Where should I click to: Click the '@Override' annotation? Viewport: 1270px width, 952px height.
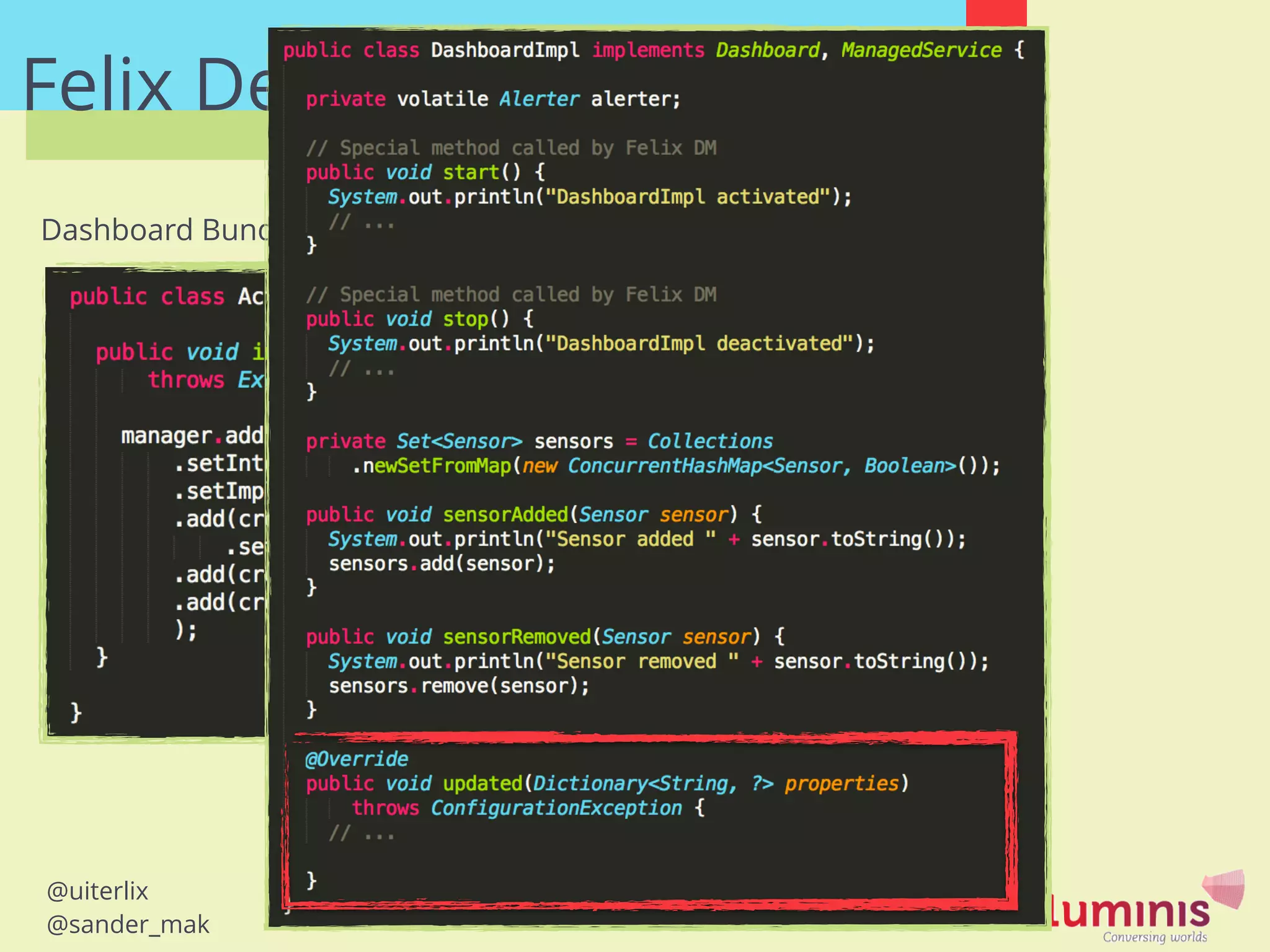point(357,759)
